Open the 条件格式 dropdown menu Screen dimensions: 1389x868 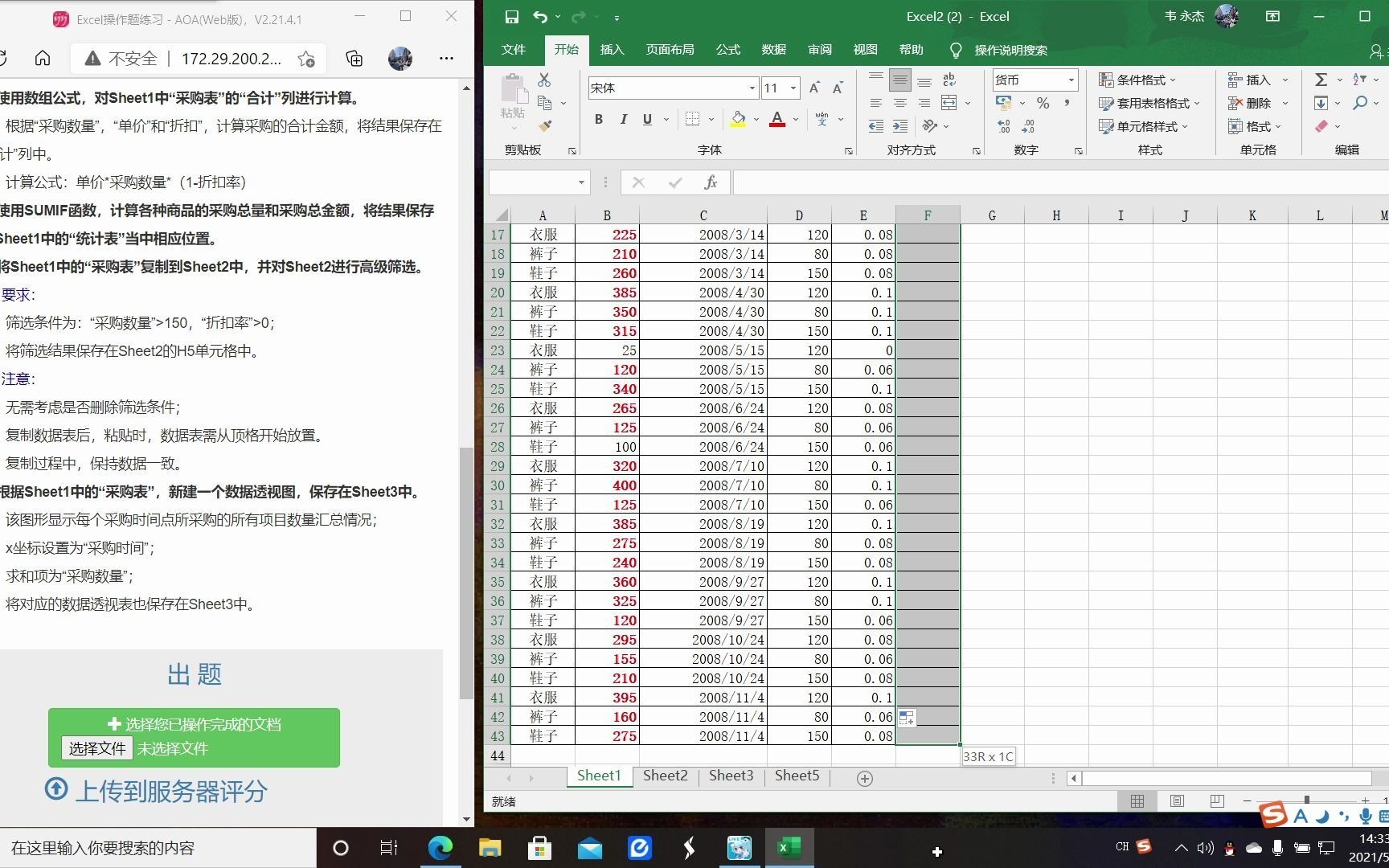(x=1138, y=80)
